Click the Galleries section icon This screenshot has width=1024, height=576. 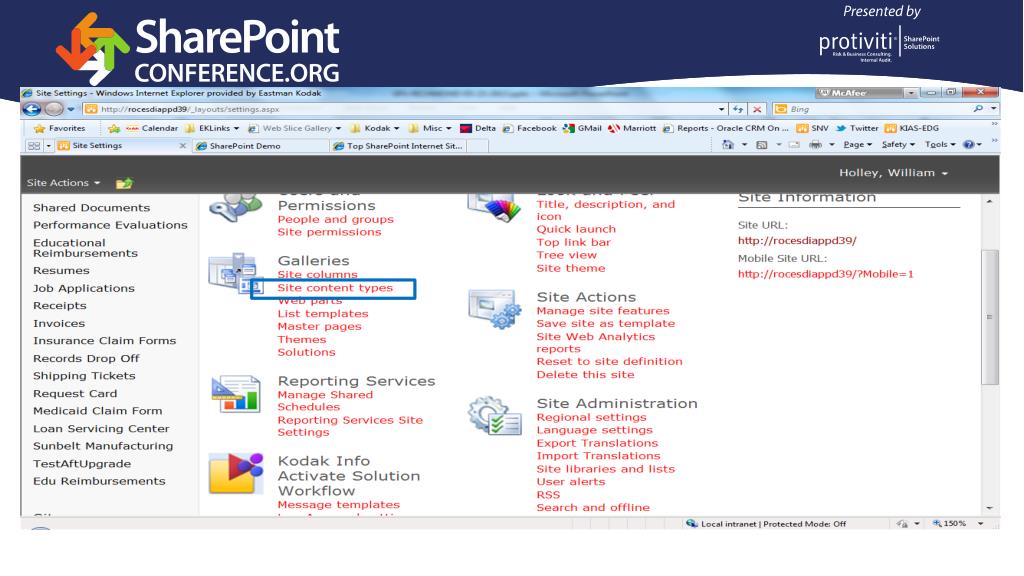235,273
